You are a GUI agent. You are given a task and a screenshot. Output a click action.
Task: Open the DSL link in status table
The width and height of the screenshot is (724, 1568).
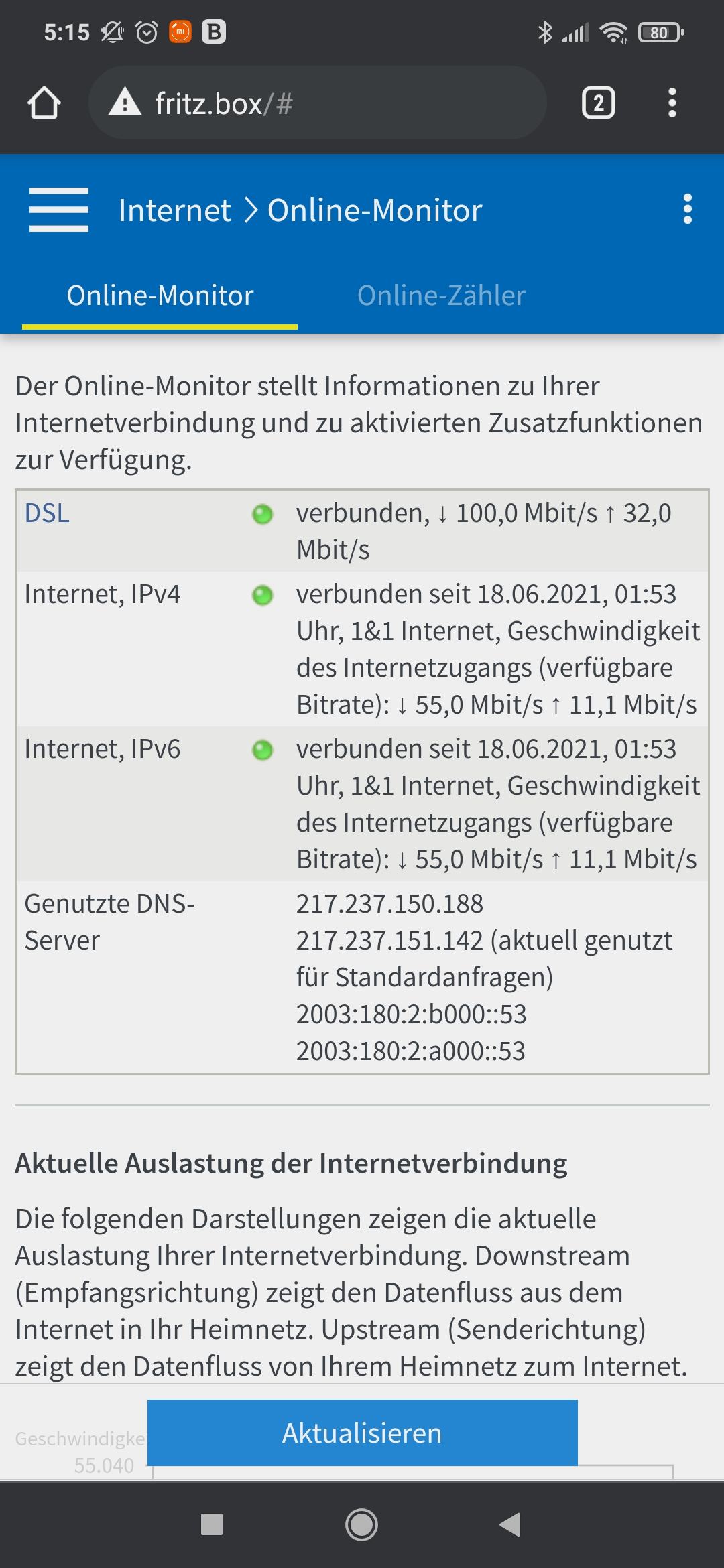click(47, 513)
